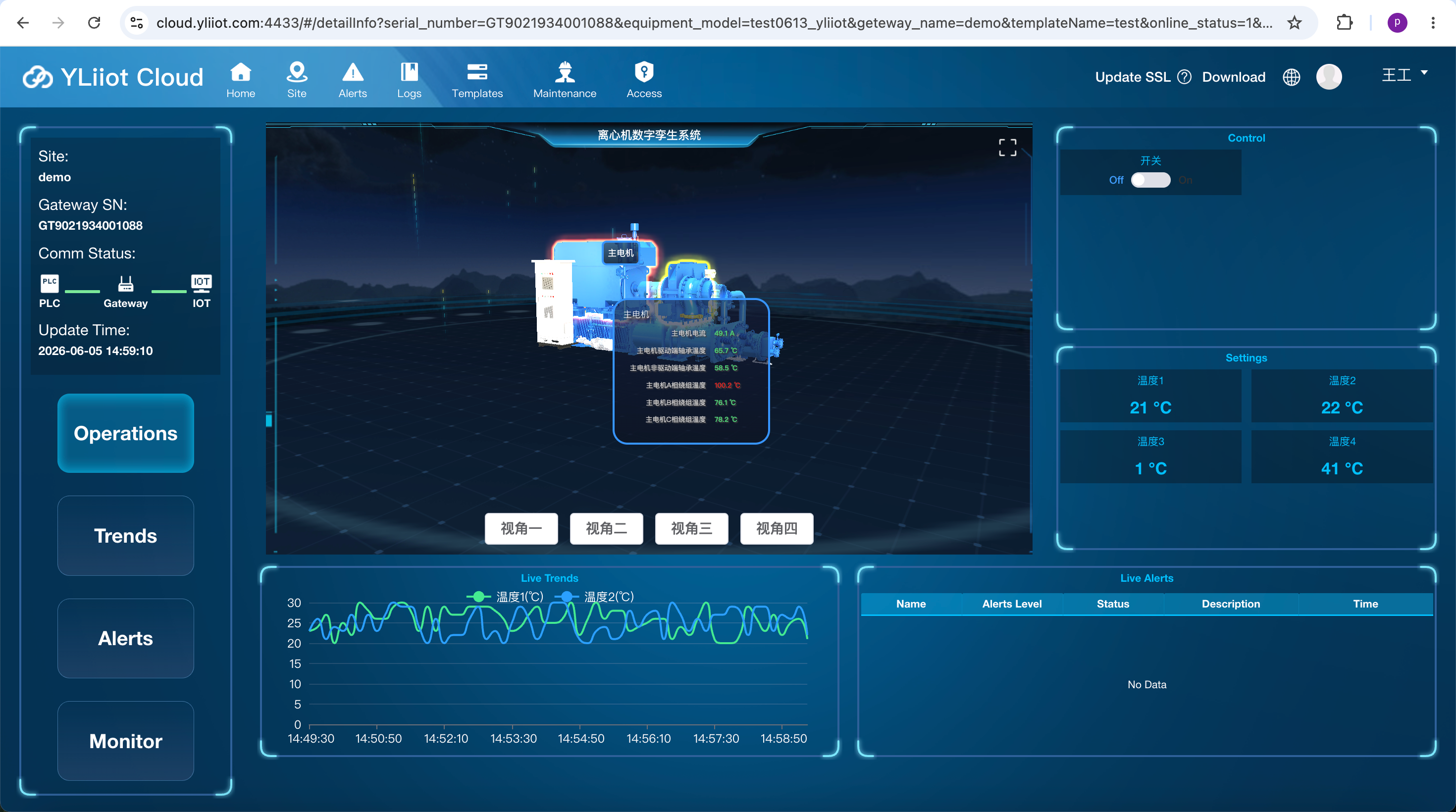Click the language globe icon
This screenshot has height=812, width=1456.
1291,77
